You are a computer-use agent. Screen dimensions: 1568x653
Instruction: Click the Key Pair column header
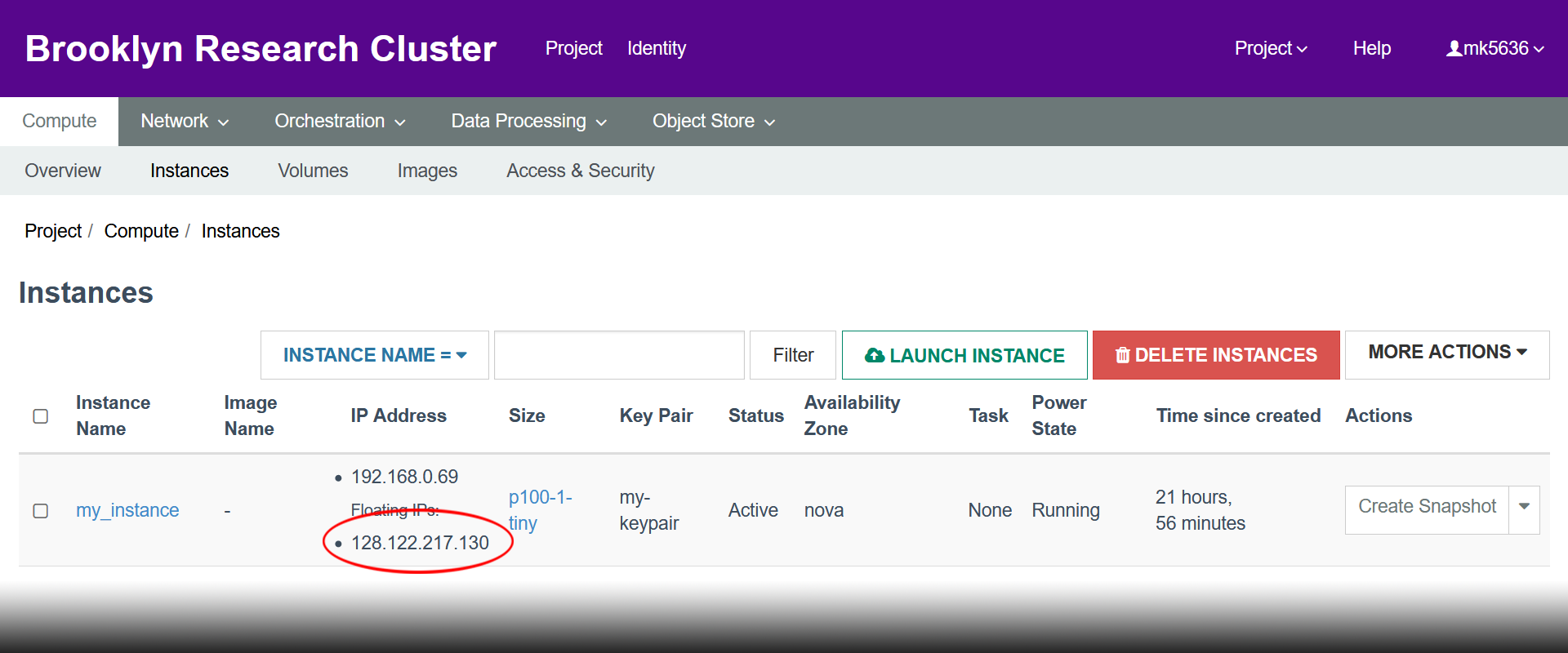[656, 415]
